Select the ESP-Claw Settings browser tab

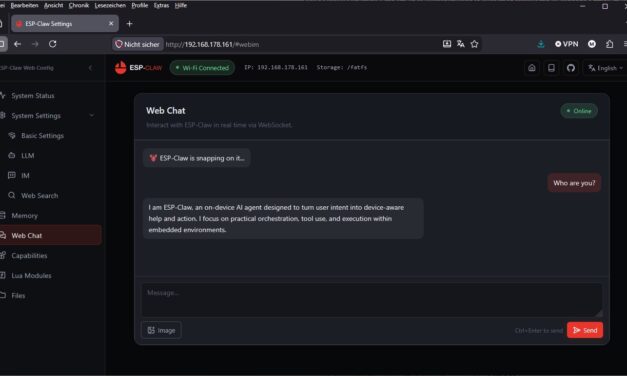[x=65, y=24]
